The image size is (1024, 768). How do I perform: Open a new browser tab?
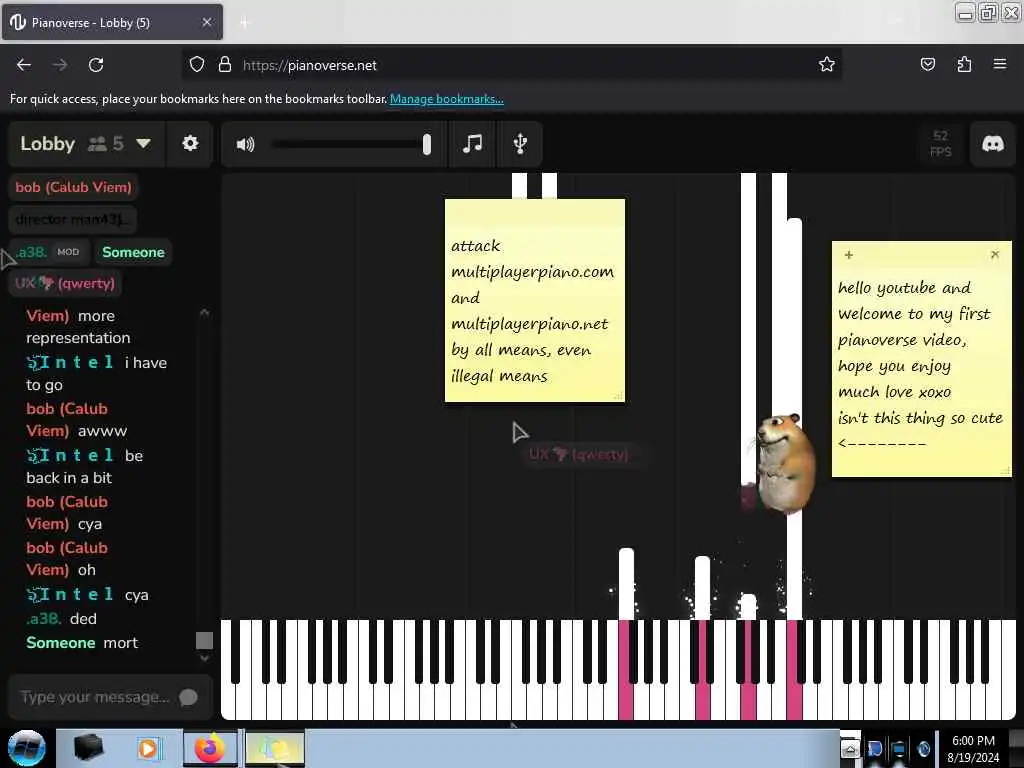(x=245, y=23)
